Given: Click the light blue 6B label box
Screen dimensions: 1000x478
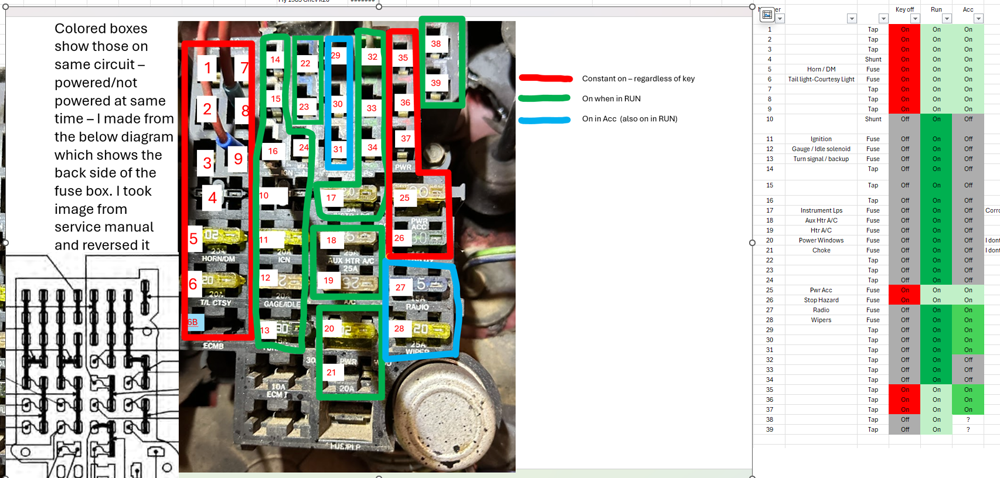Looking at the screenshot, I should click(195, 323).
